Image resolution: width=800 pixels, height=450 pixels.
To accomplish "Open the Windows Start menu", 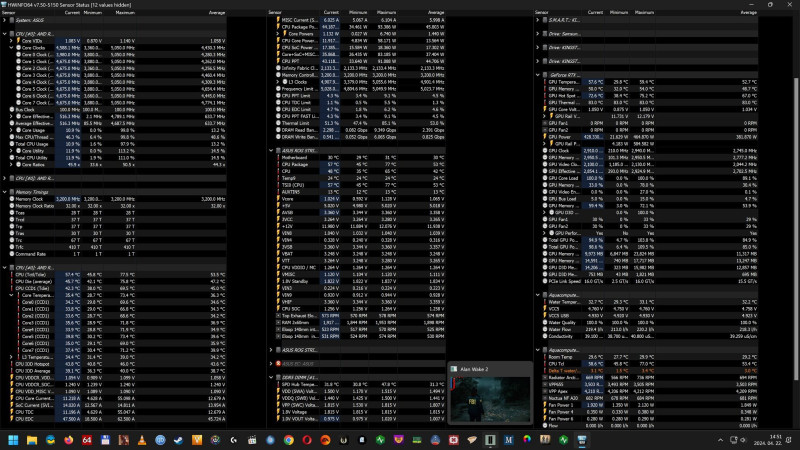I will pyautogui.click(x=13, y=440).
